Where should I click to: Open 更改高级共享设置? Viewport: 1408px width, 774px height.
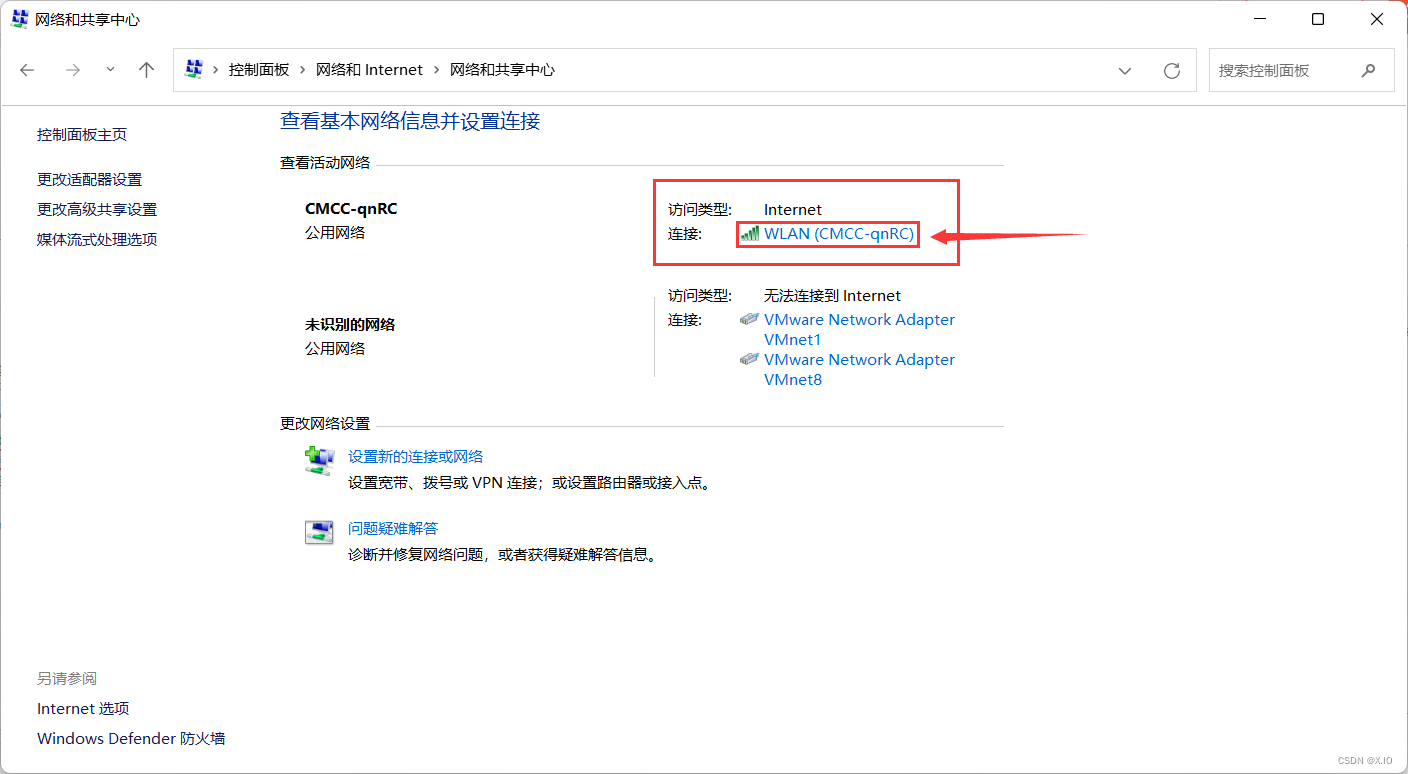(x=97, y=210)
